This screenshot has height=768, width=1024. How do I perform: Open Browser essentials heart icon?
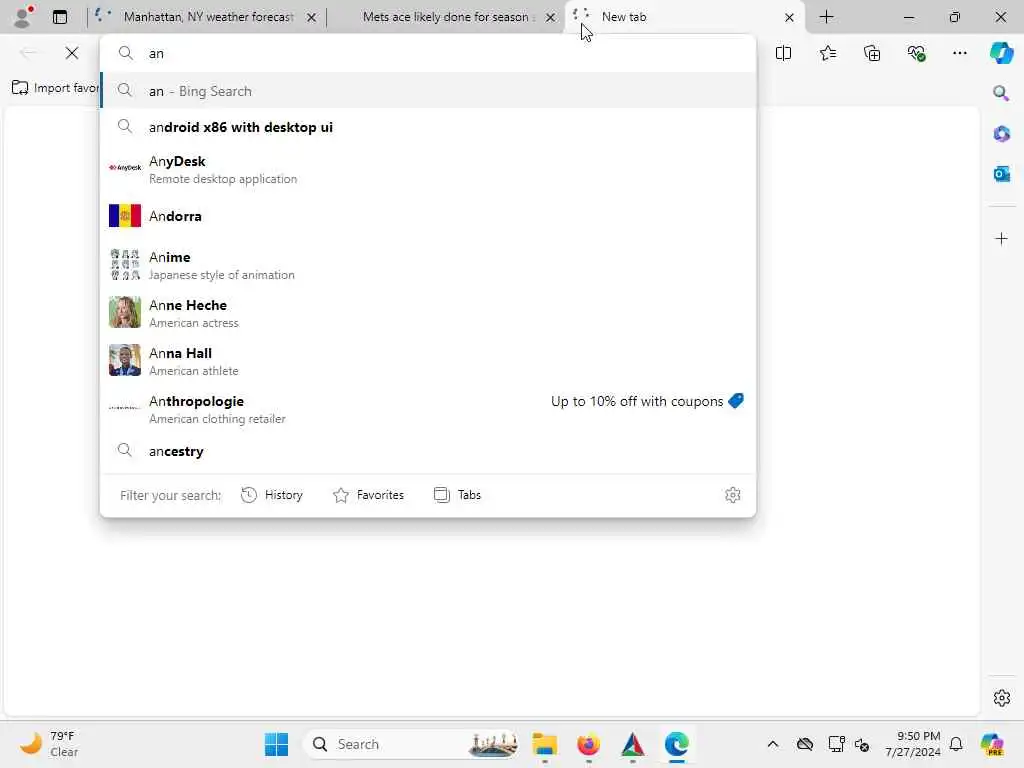click(916, 53)
